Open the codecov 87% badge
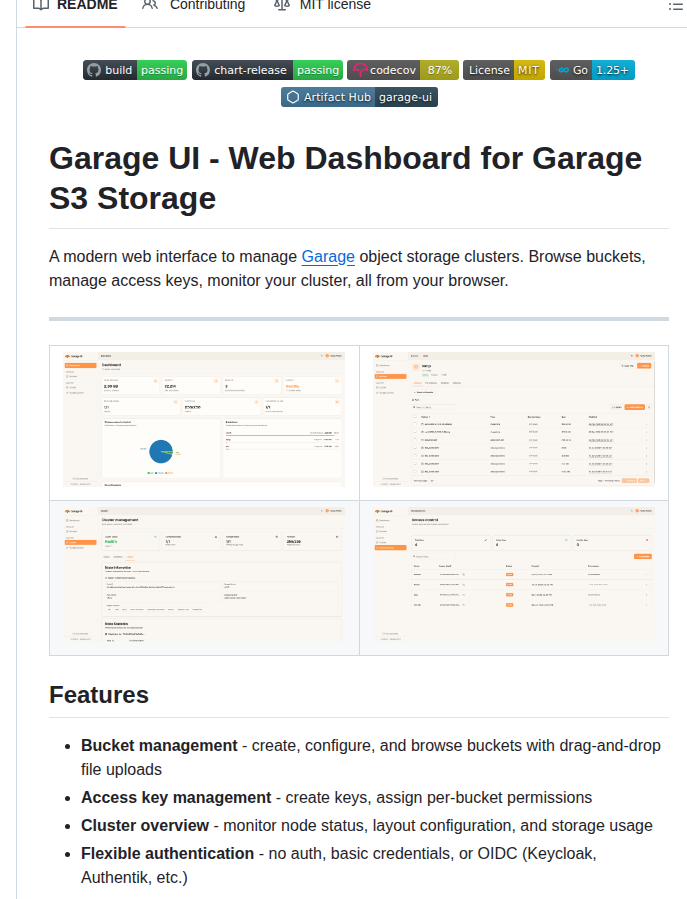This screenshot has height=899, width=687. point(403,70)
